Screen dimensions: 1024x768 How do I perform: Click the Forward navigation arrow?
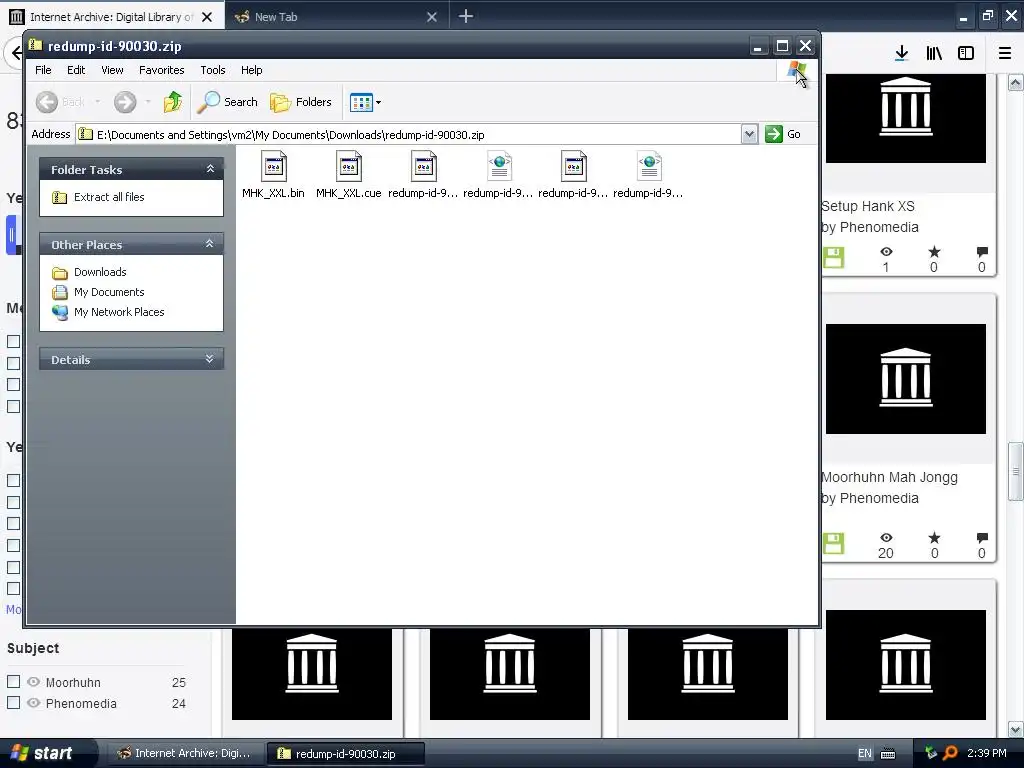coord(125,102)
